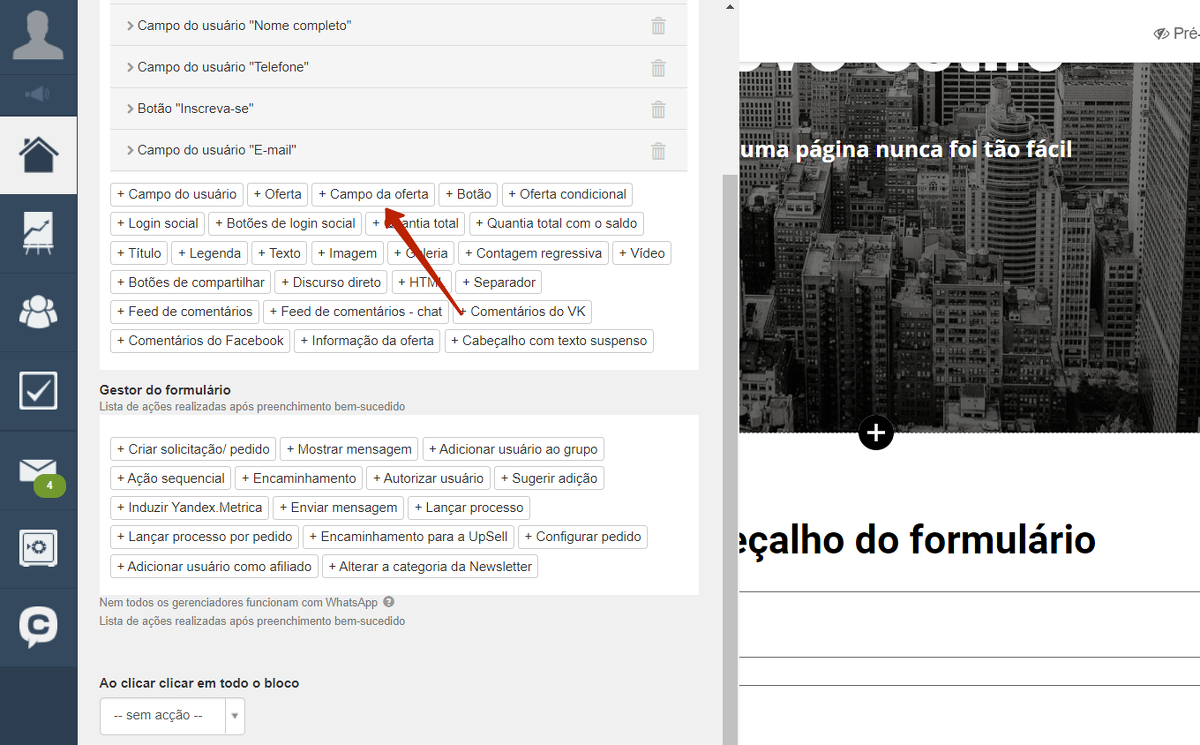
Task: Add a "Contagem regressiva" element
Action: click(533, 253)
